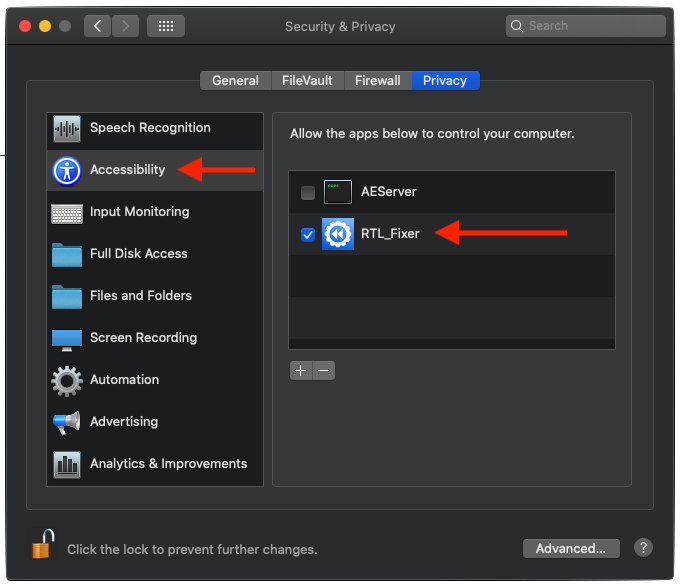
Task: Open help with question mark button
Action: (643, 547)
